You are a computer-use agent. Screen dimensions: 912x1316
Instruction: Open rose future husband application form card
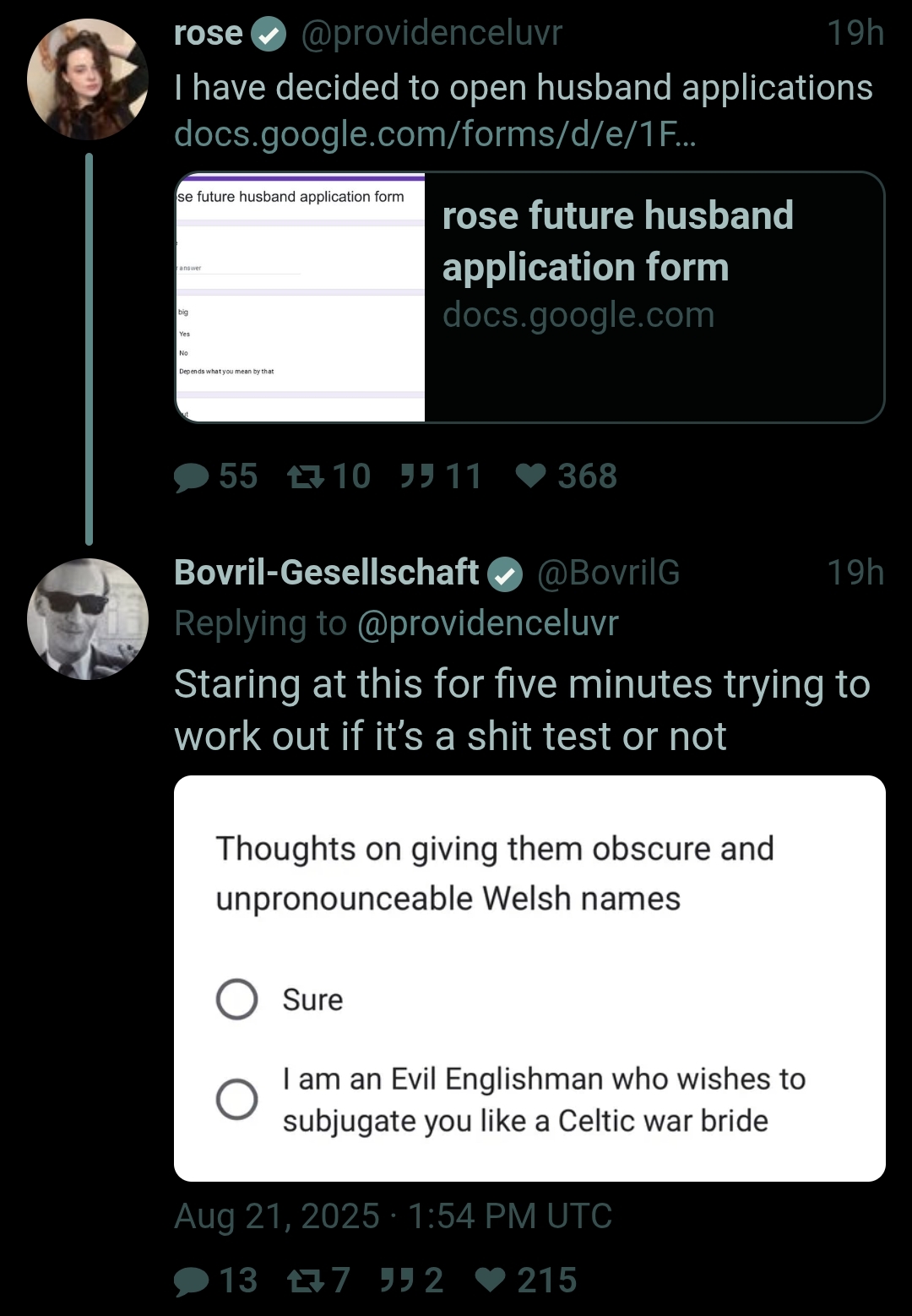coord(529,296)
